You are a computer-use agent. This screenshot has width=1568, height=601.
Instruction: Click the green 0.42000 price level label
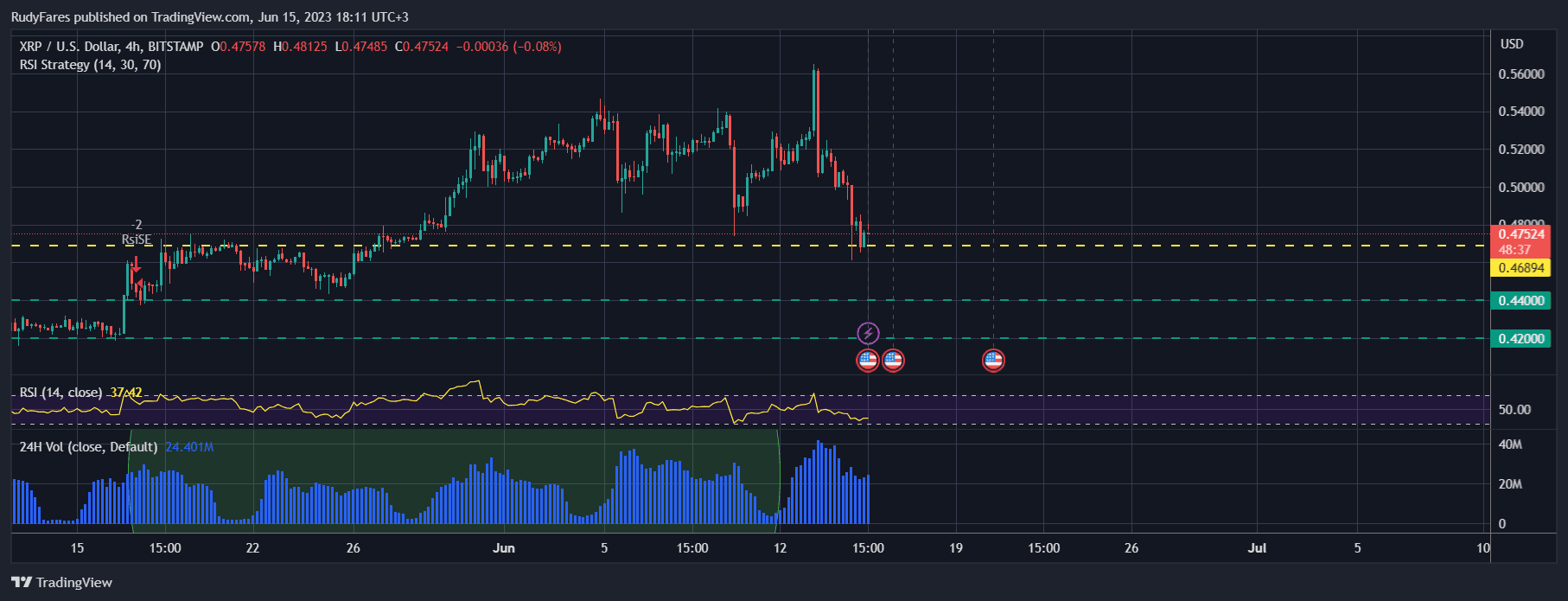[x=1520, y=339]
